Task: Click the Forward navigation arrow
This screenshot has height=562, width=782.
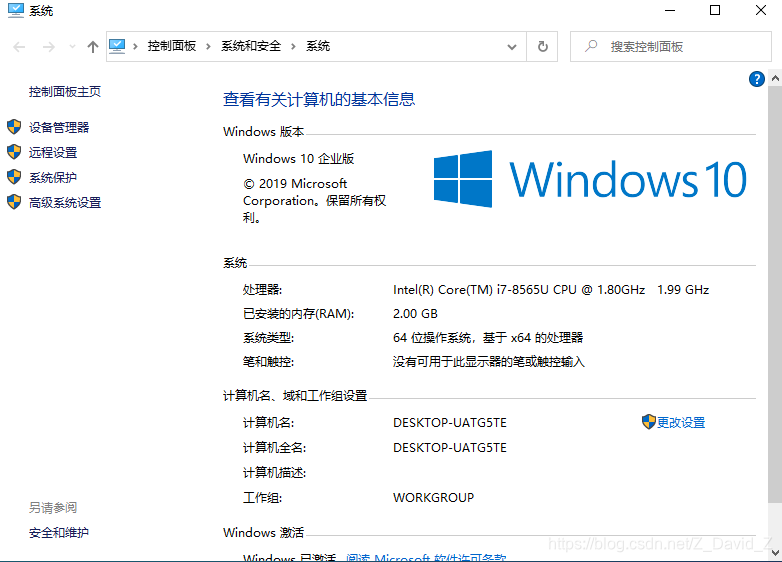Action: tap(48, 47)
